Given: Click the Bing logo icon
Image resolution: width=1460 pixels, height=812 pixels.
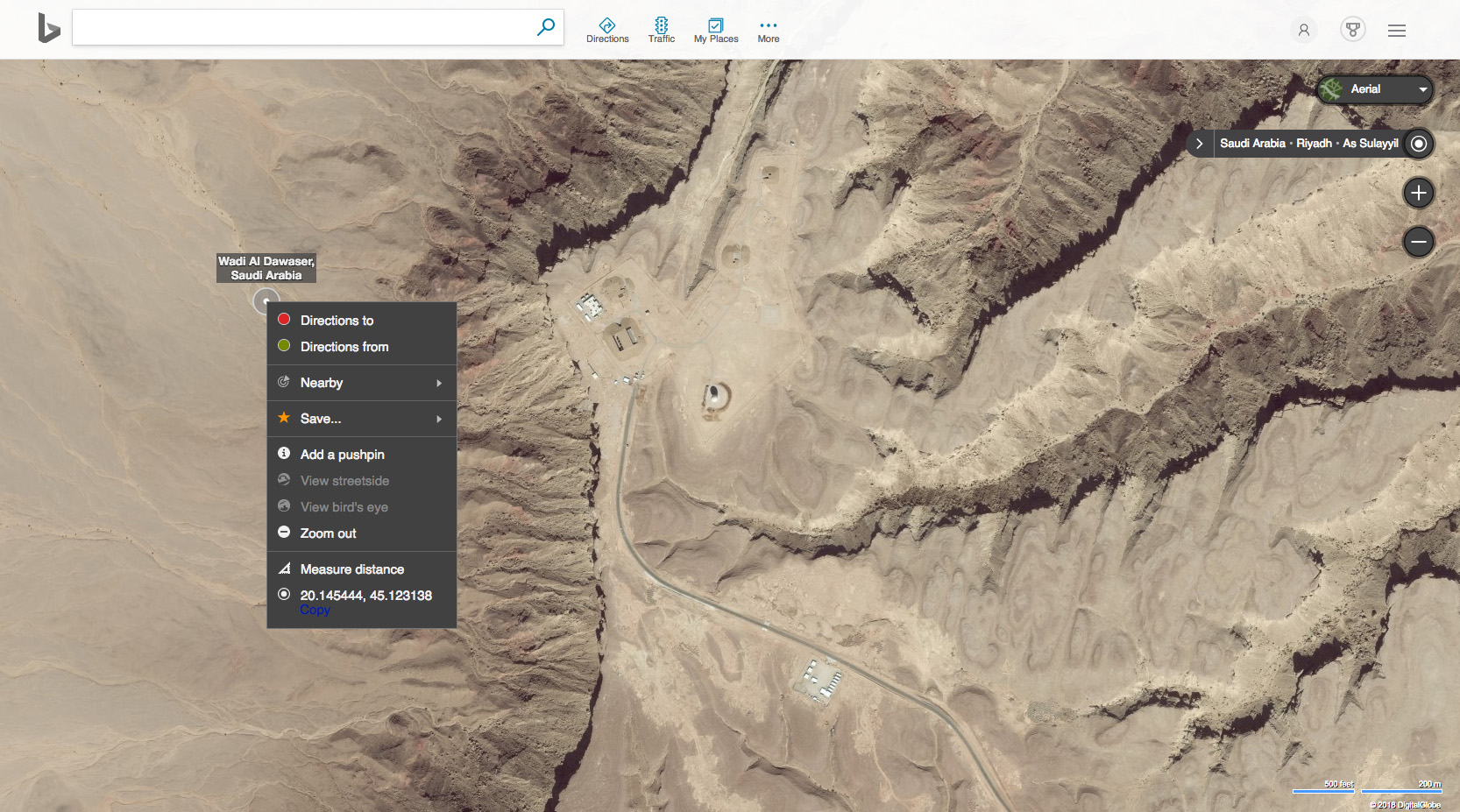Looking at the screenshot, I should [x=48, y=28].
